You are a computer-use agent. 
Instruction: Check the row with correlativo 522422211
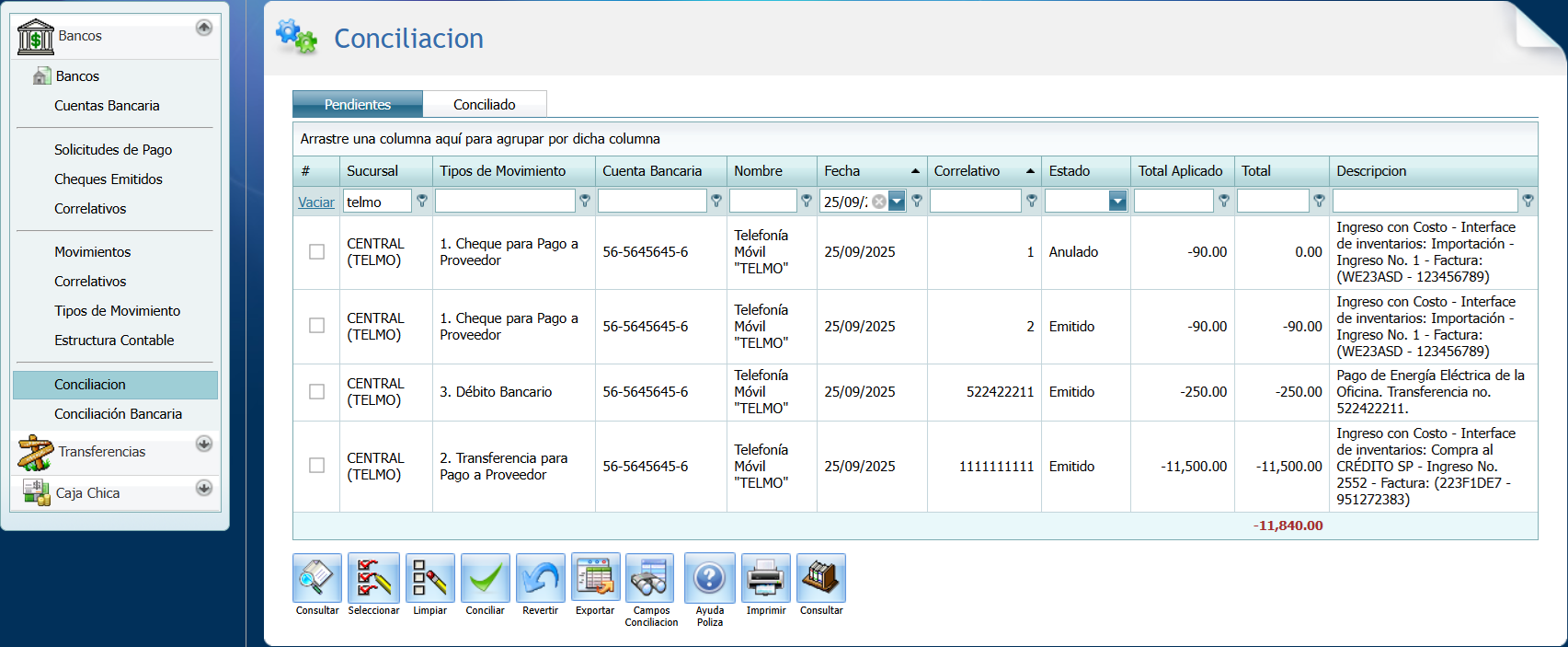point(316,392)
